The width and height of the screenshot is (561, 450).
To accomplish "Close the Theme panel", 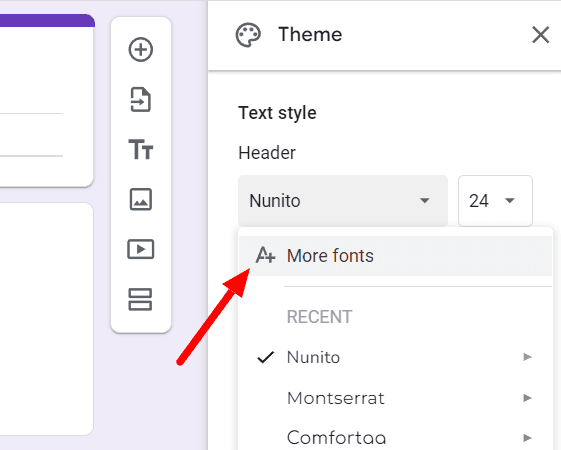I will click(x=540, y=35).
